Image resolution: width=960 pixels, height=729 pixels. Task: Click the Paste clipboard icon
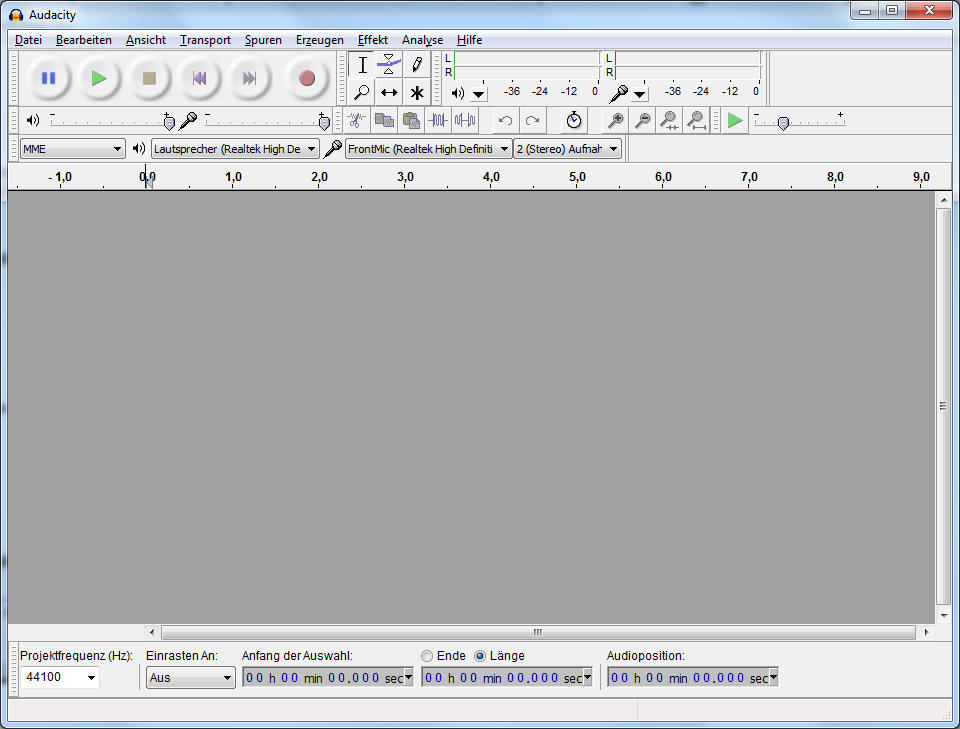411,120
